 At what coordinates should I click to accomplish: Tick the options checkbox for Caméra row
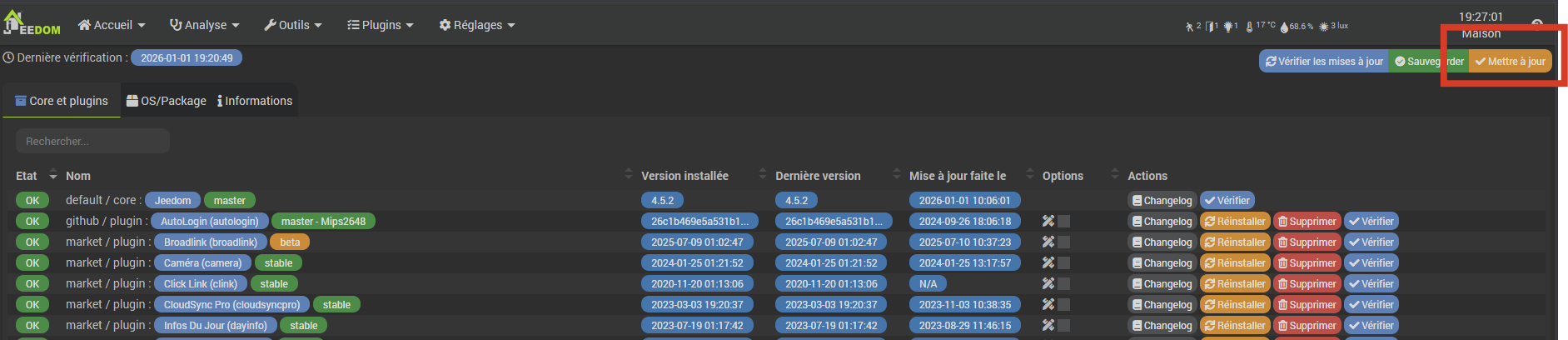(1063, 263)
